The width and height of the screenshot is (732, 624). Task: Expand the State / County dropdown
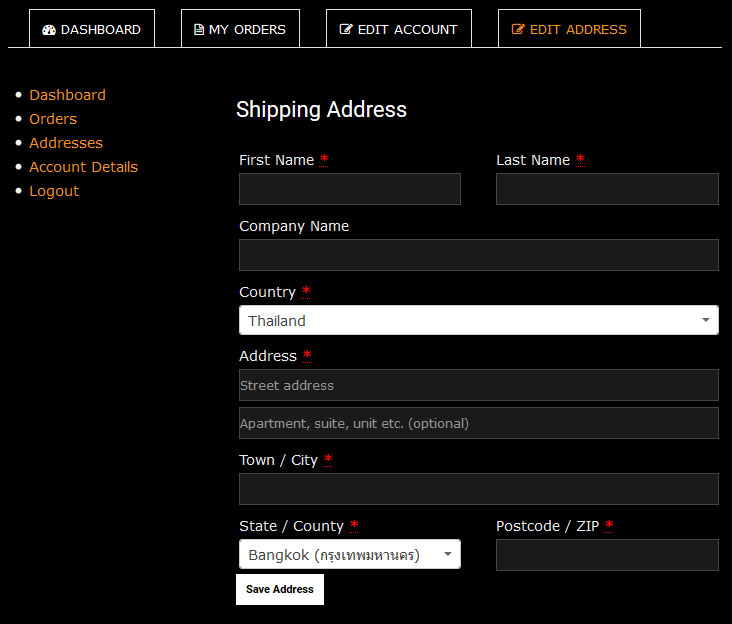pos(349,555)
